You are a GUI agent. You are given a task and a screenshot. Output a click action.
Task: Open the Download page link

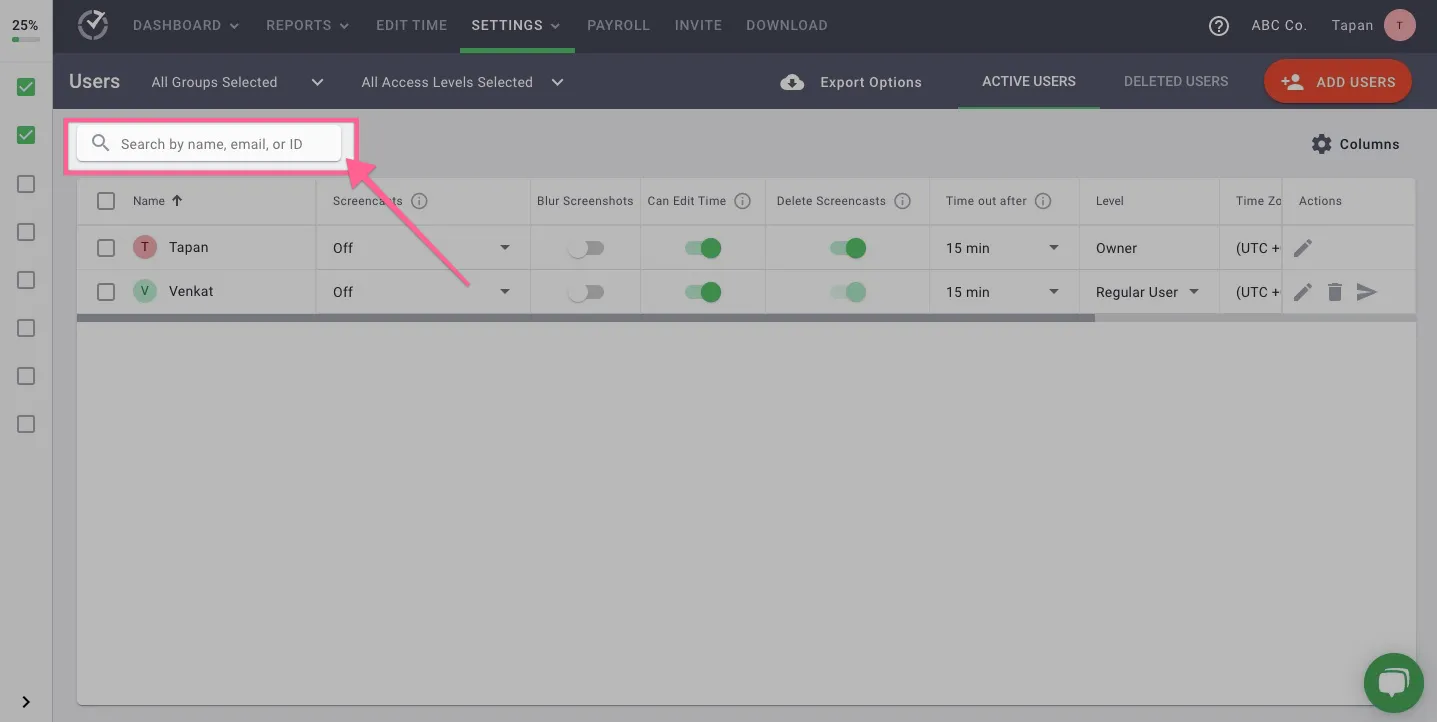787,25
